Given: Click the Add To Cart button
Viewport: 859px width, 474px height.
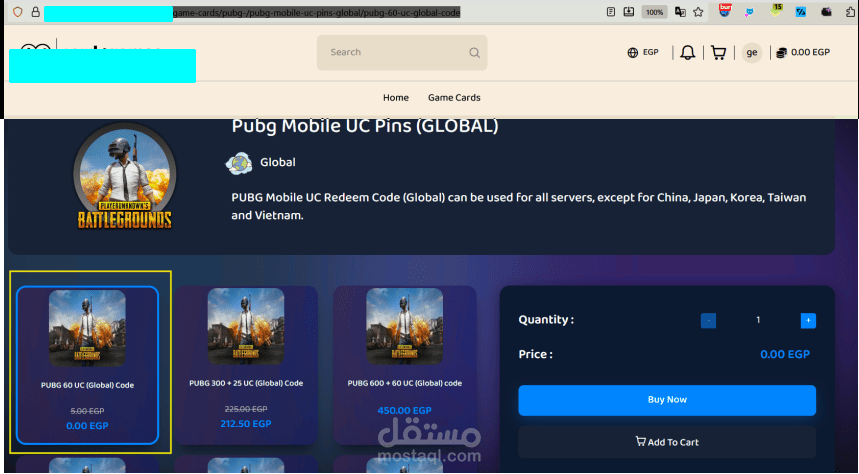Looking at the screenshot, I should point(667,442).
